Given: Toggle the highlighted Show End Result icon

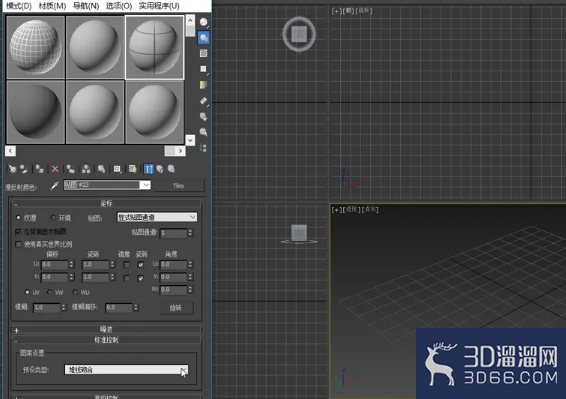Looking at the screenshot, I should pos(148,169).
